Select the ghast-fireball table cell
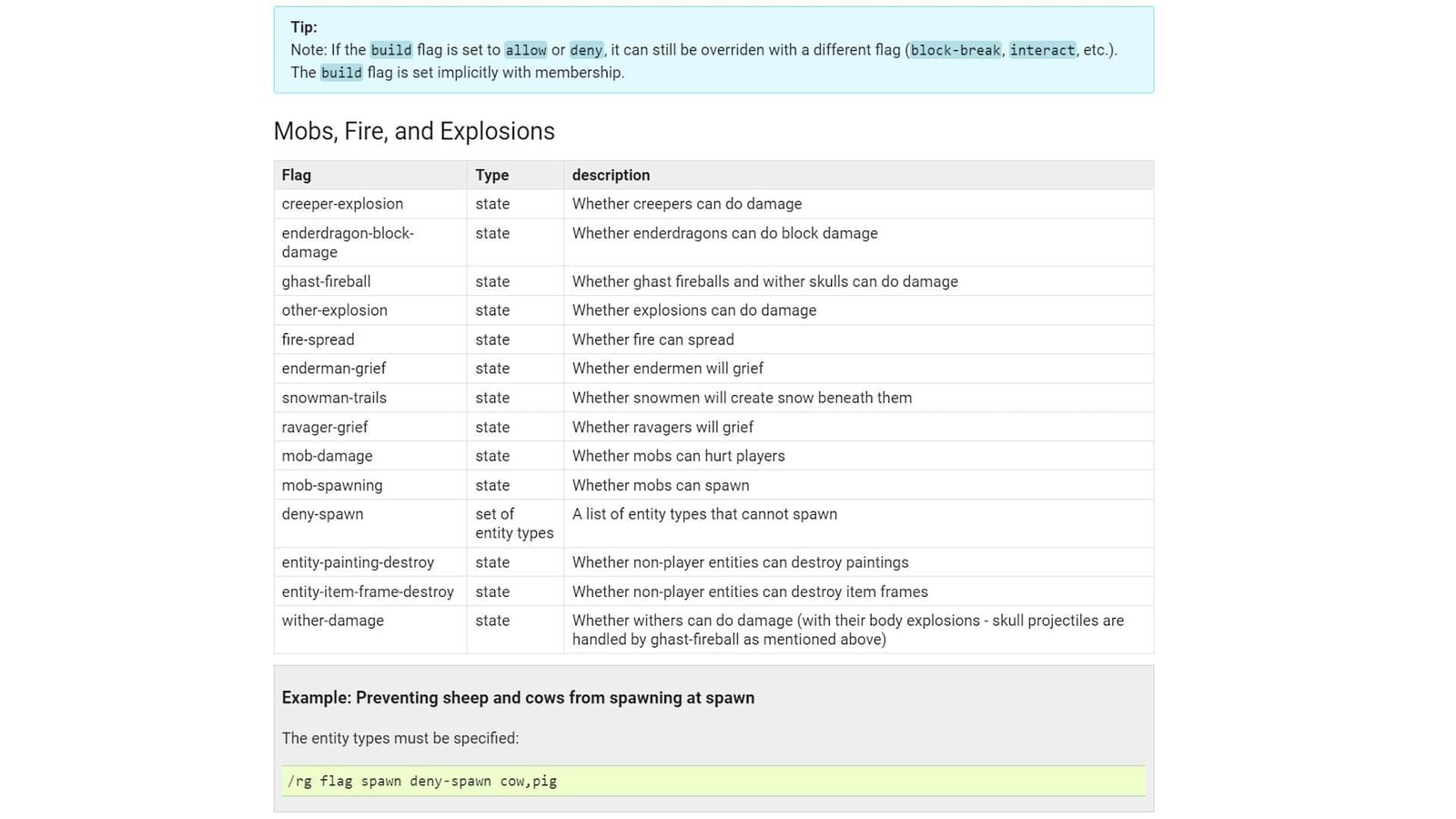The width and height of the screenshot is (1456, 819). tap(326, 281)
